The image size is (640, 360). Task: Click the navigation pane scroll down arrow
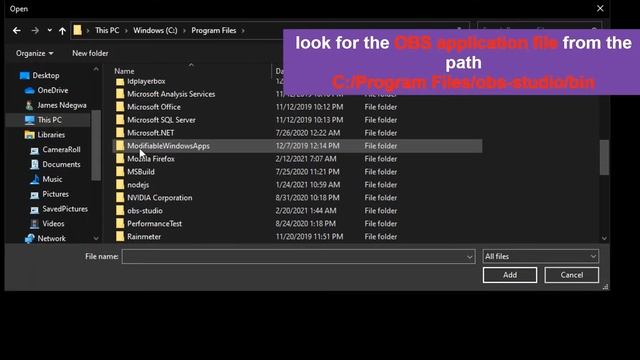coord(96,238)
